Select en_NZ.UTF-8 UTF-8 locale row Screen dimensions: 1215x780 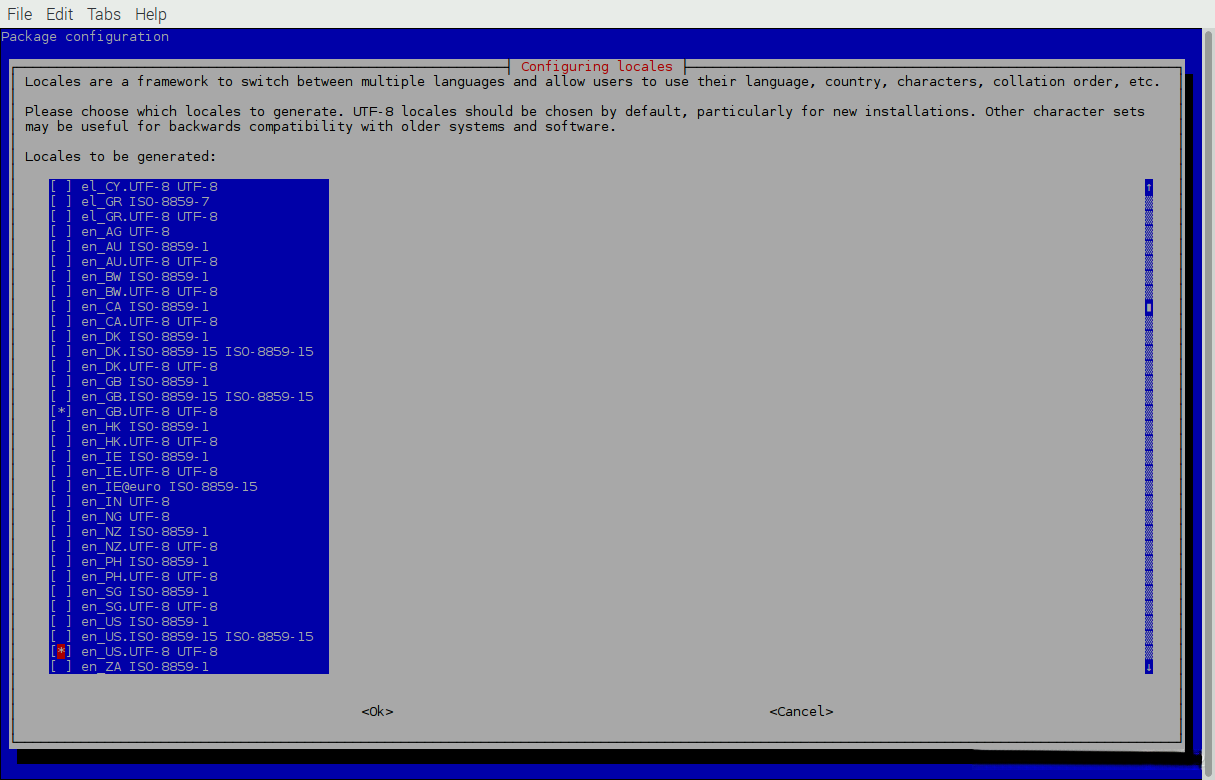[x=189, y=547]
